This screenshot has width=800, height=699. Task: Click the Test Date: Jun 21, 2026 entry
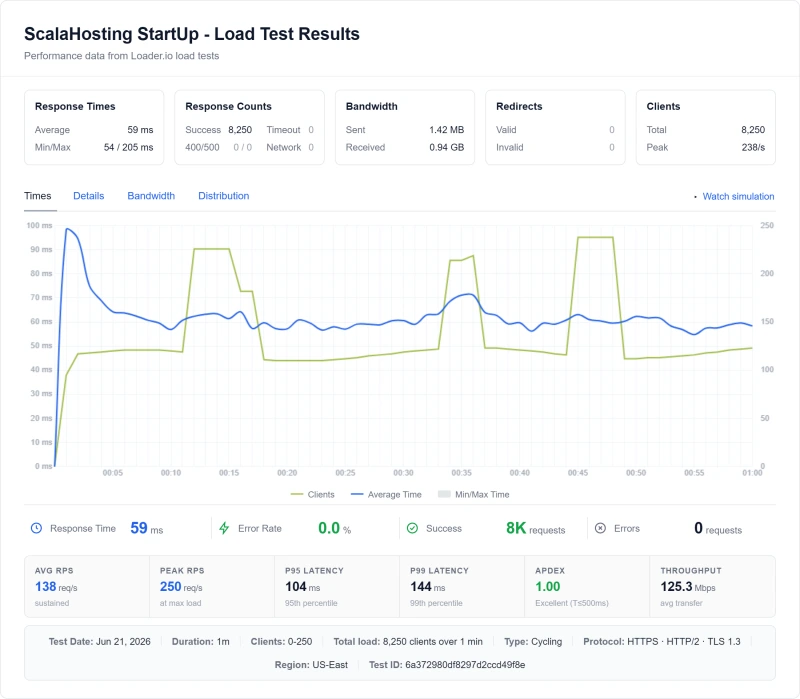pyautogui.click(x=99, y=641)
